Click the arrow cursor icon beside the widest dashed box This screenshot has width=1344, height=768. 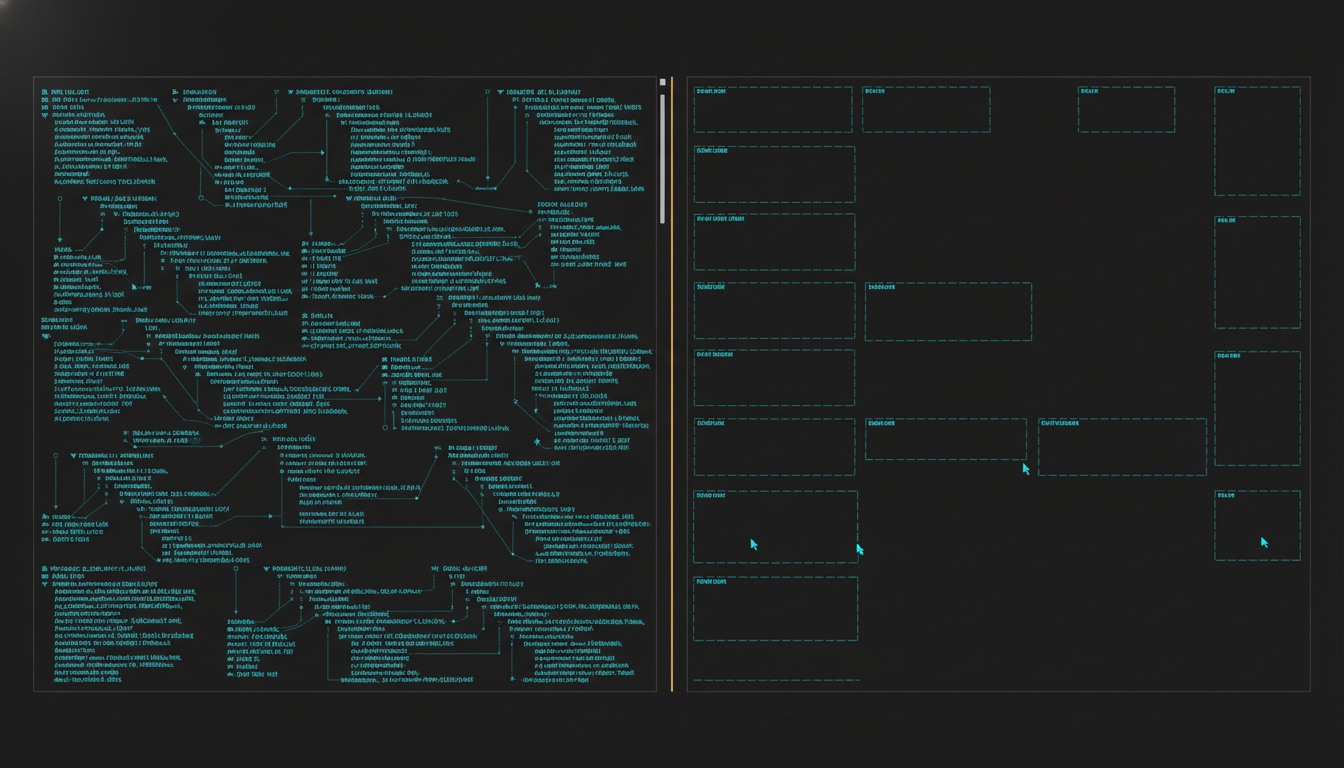(x=1026, y=468)
